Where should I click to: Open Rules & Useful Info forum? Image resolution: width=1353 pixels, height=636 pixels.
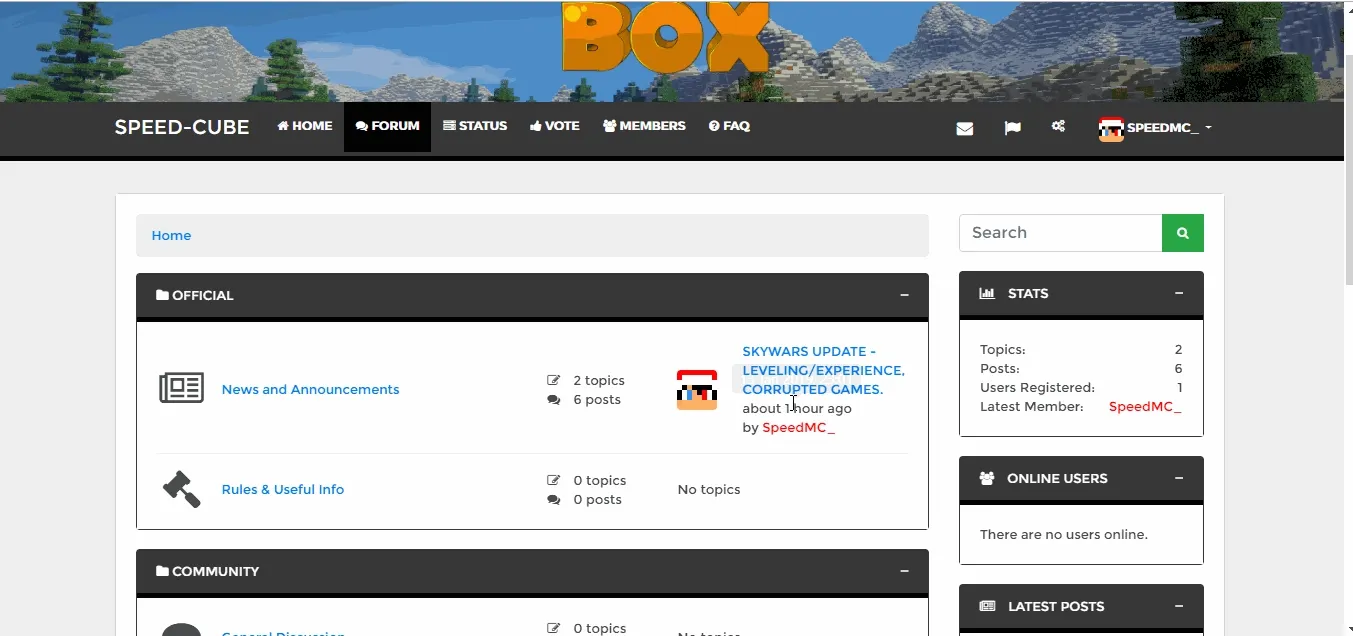283,489
